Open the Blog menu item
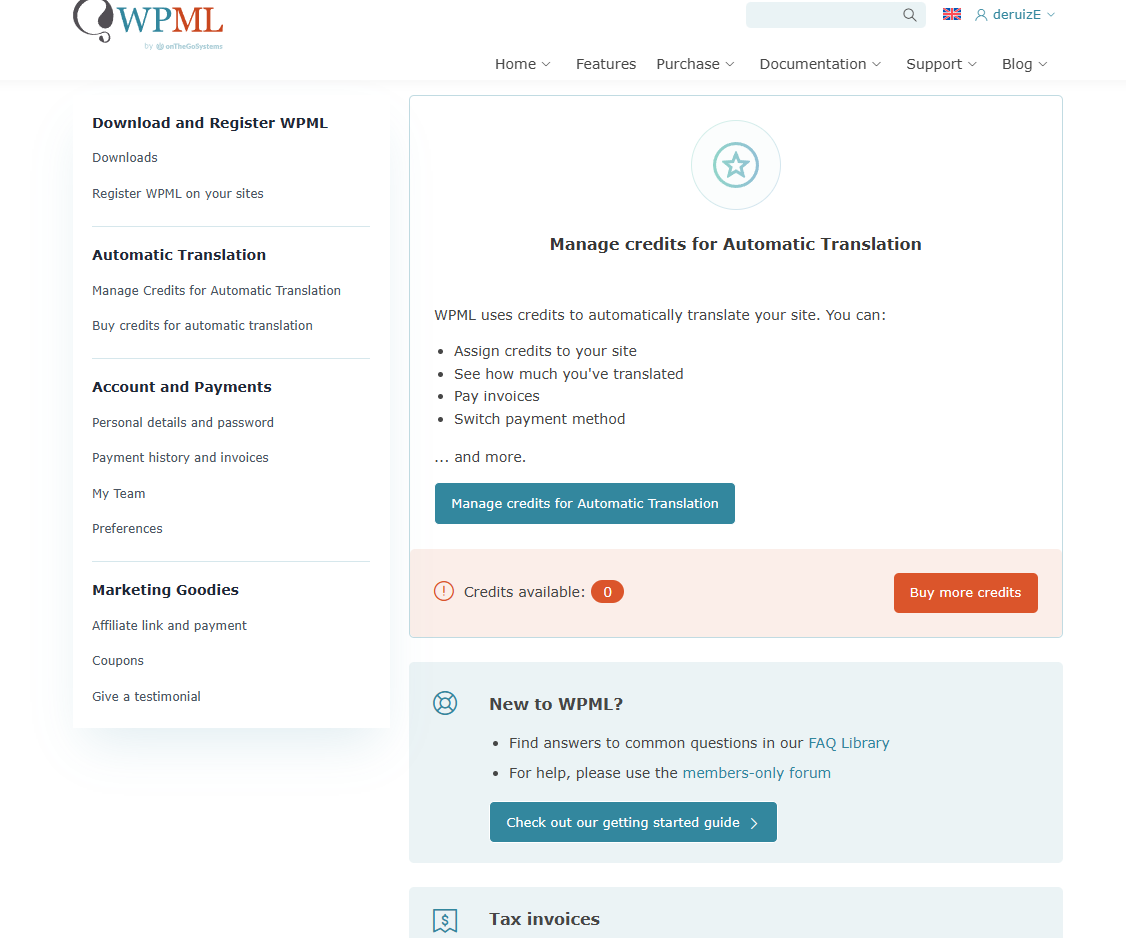Screen dimensions: 1126x938 click(x=1016, y=64)
